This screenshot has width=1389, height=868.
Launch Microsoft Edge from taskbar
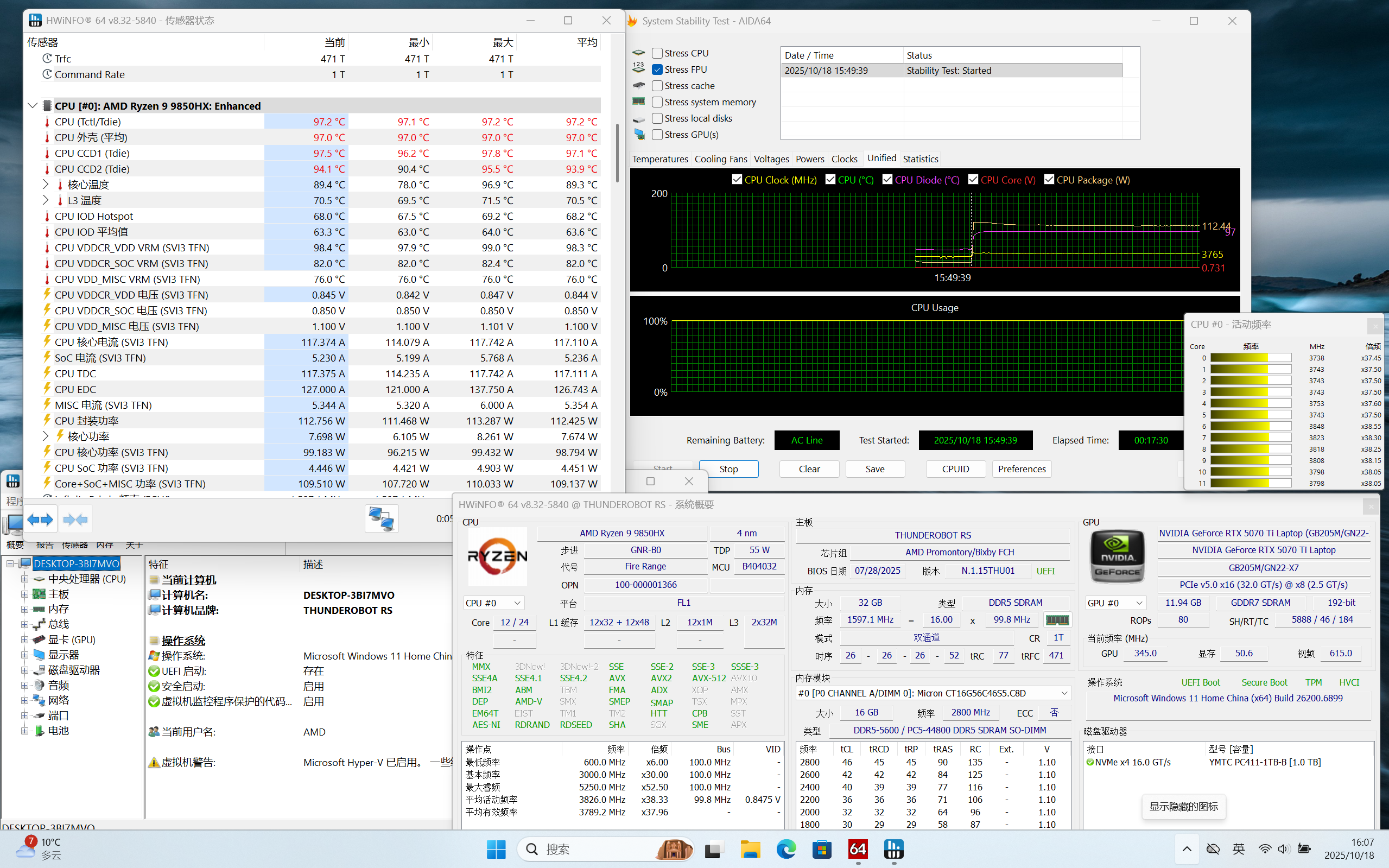pos(786,849)
